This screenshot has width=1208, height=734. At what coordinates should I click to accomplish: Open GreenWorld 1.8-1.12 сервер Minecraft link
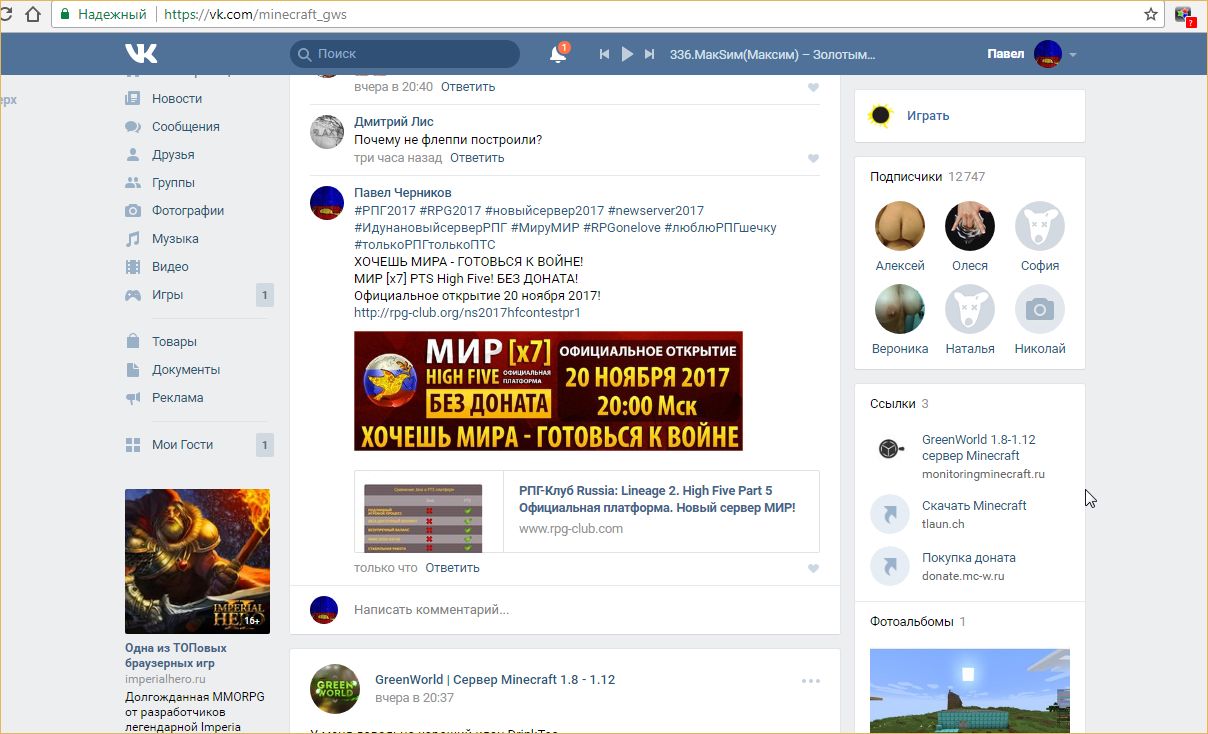pos(979,448)
